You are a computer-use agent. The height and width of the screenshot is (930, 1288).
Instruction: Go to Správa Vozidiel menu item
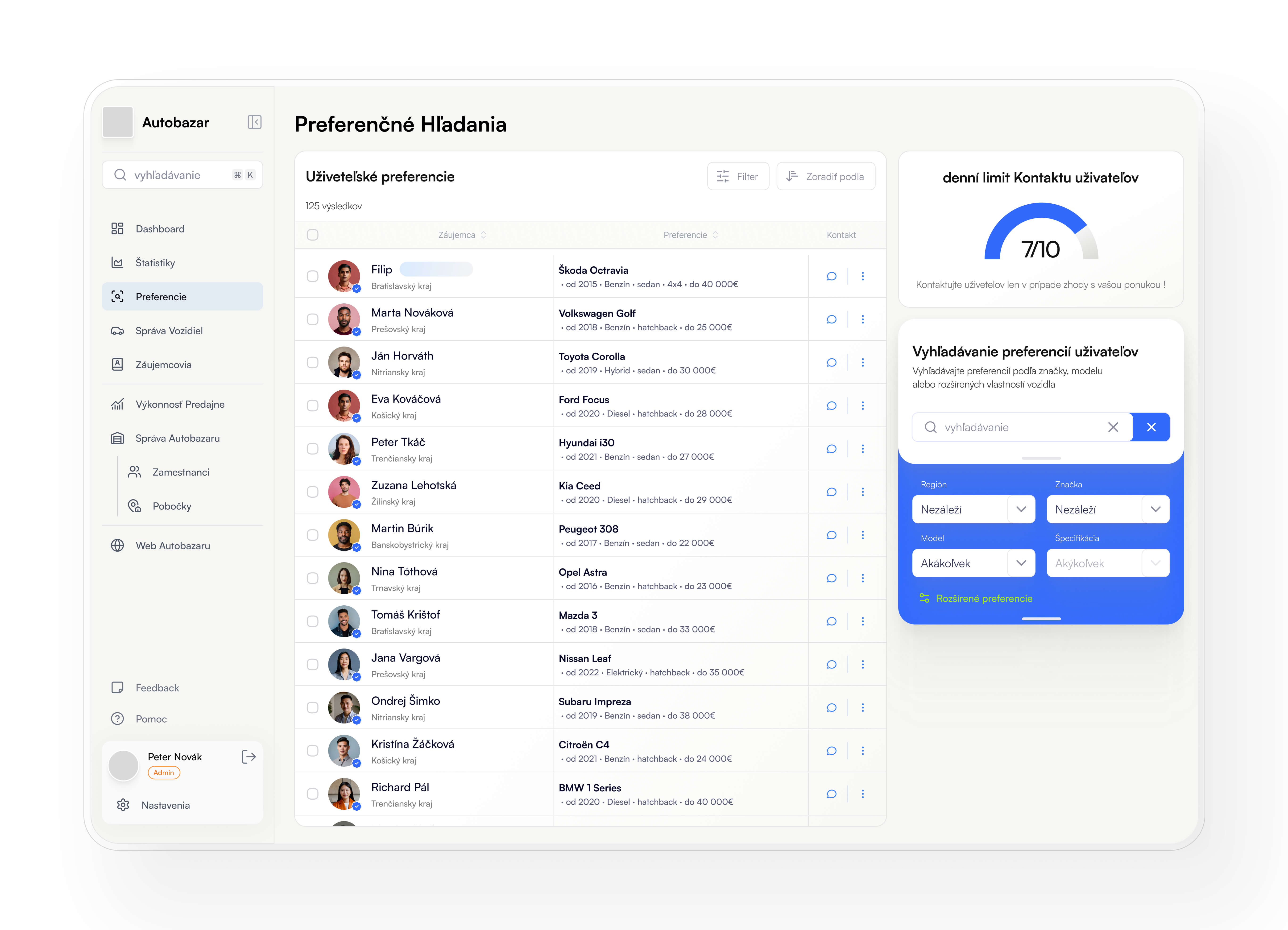[169, 331]
